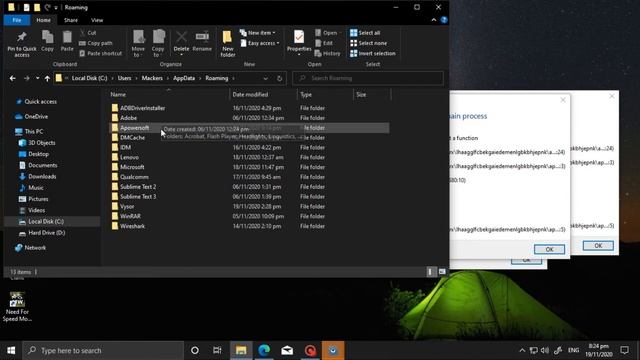Click Select all in ribbon
The height and width of the screenshot is (360, 640).
pyautogui.click(x=365, y=33)
